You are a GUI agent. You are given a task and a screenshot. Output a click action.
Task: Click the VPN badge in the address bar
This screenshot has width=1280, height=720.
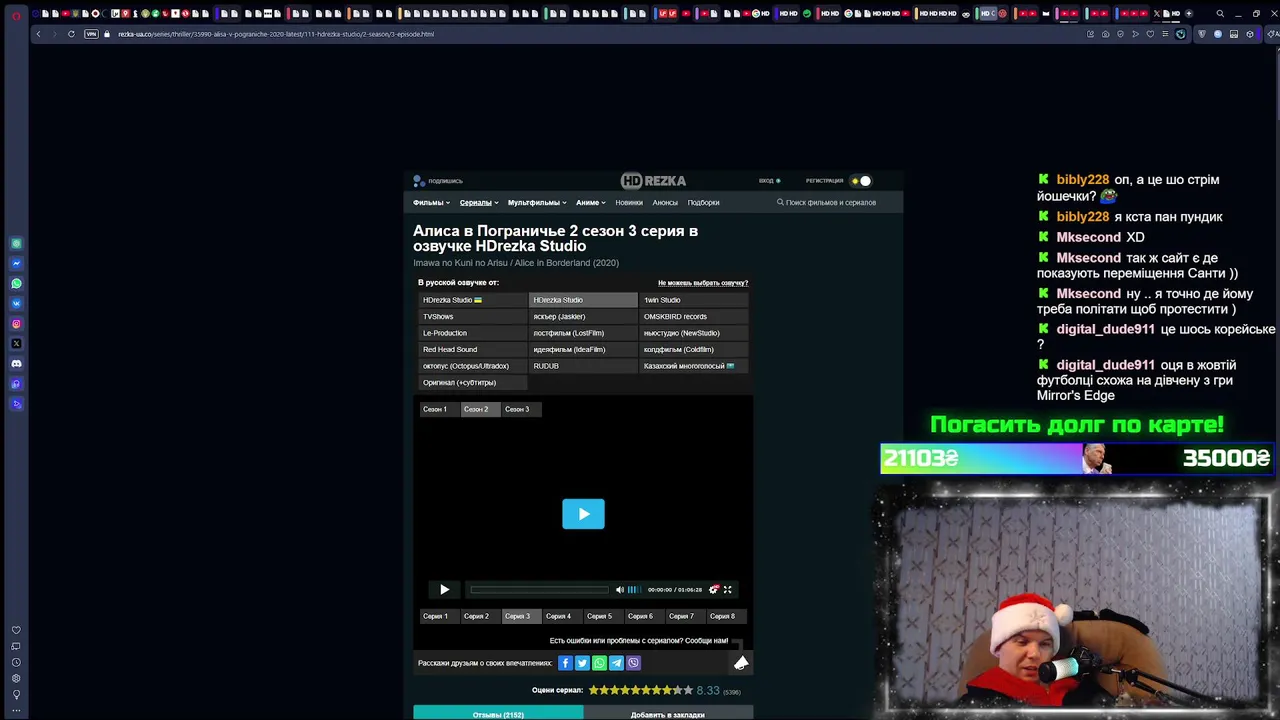[92, 34]
